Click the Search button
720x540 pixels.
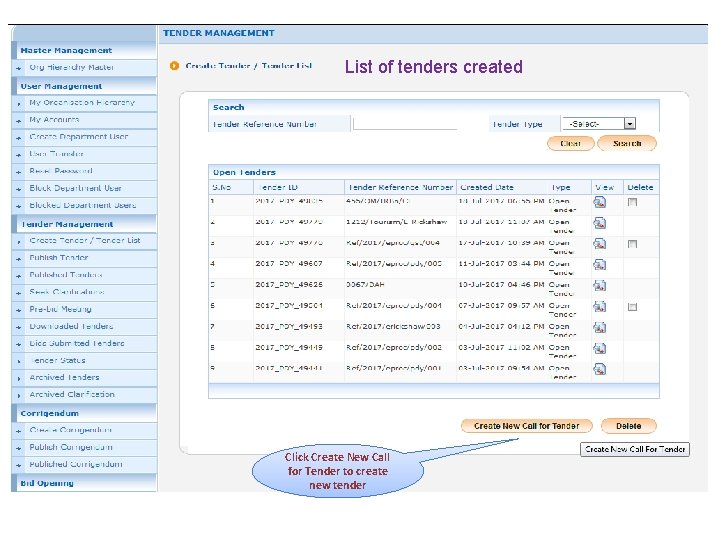coord(627,143)
